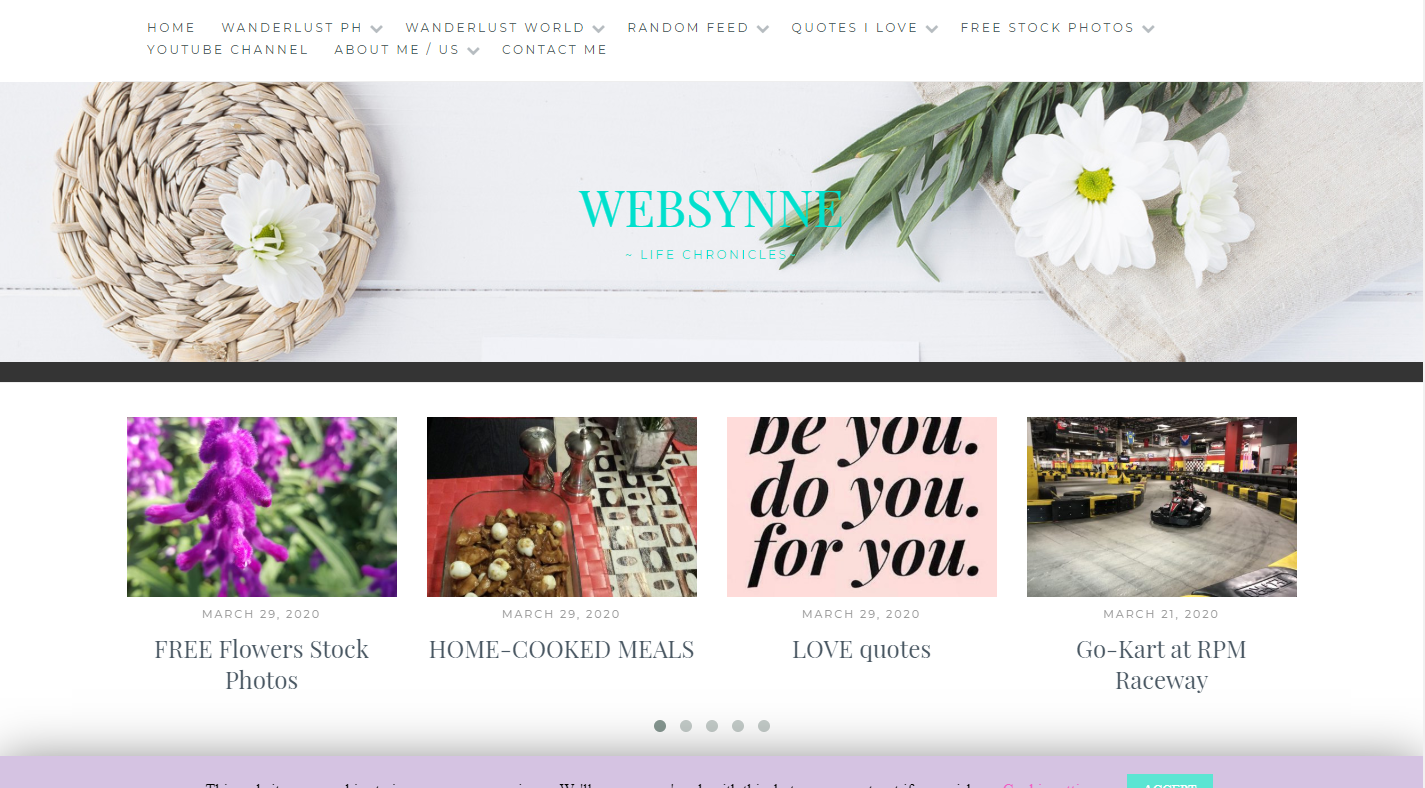Expand the Wanderlust World dropdown arrow

(x=598, y=29)
